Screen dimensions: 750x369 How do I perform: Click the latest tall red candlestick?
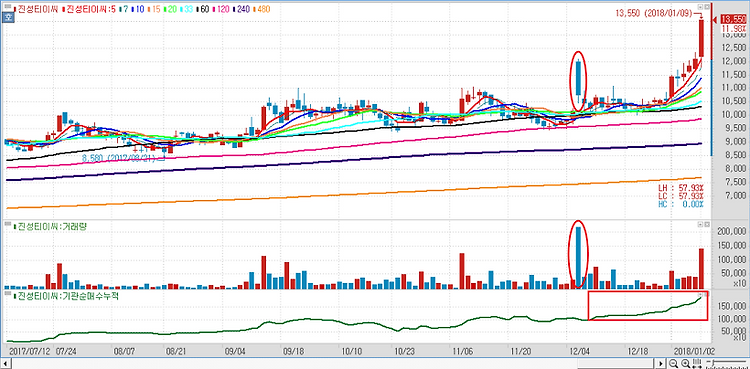701,38
